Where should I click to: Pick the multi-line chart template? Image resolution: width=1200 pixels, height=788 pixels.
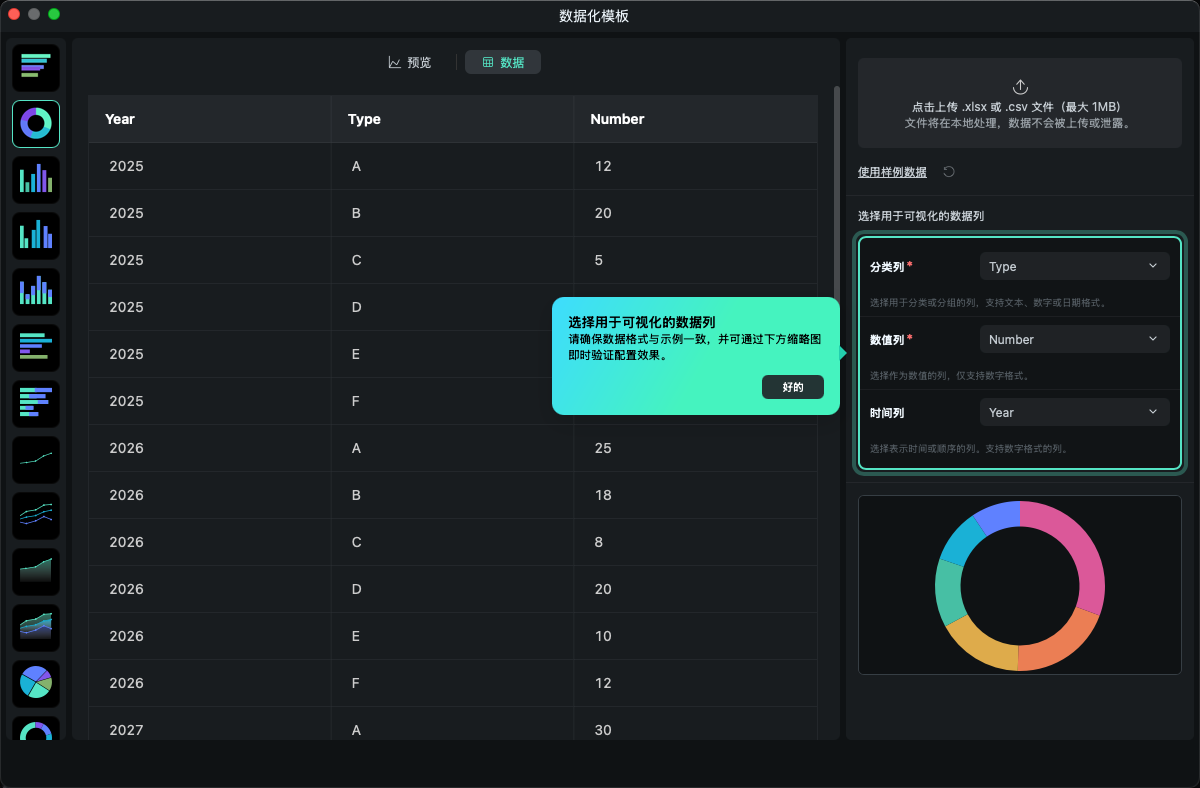(36, 515)
